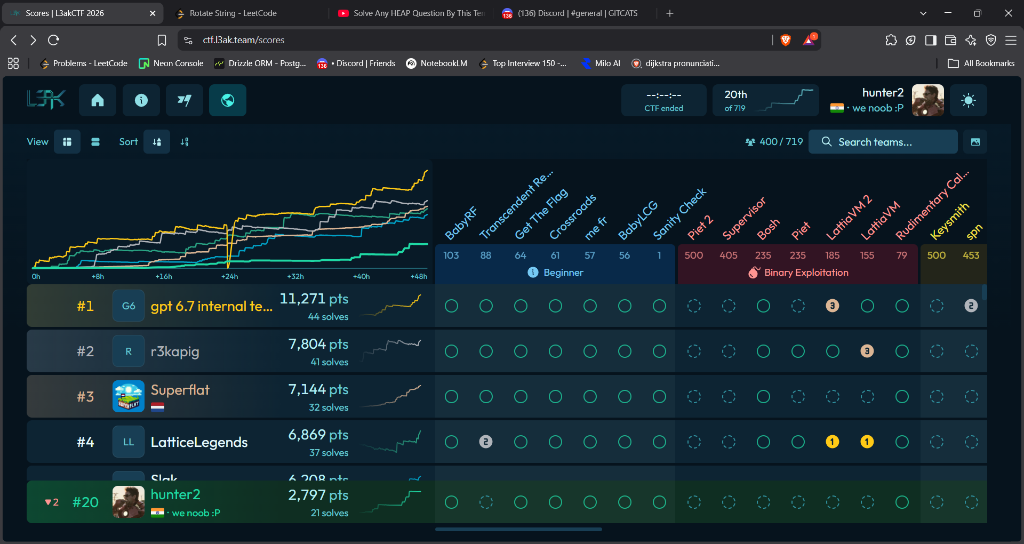Open Leo AI sparkle icon
This screenshot has width=1024, height=544.
click(x=971, y=40)
